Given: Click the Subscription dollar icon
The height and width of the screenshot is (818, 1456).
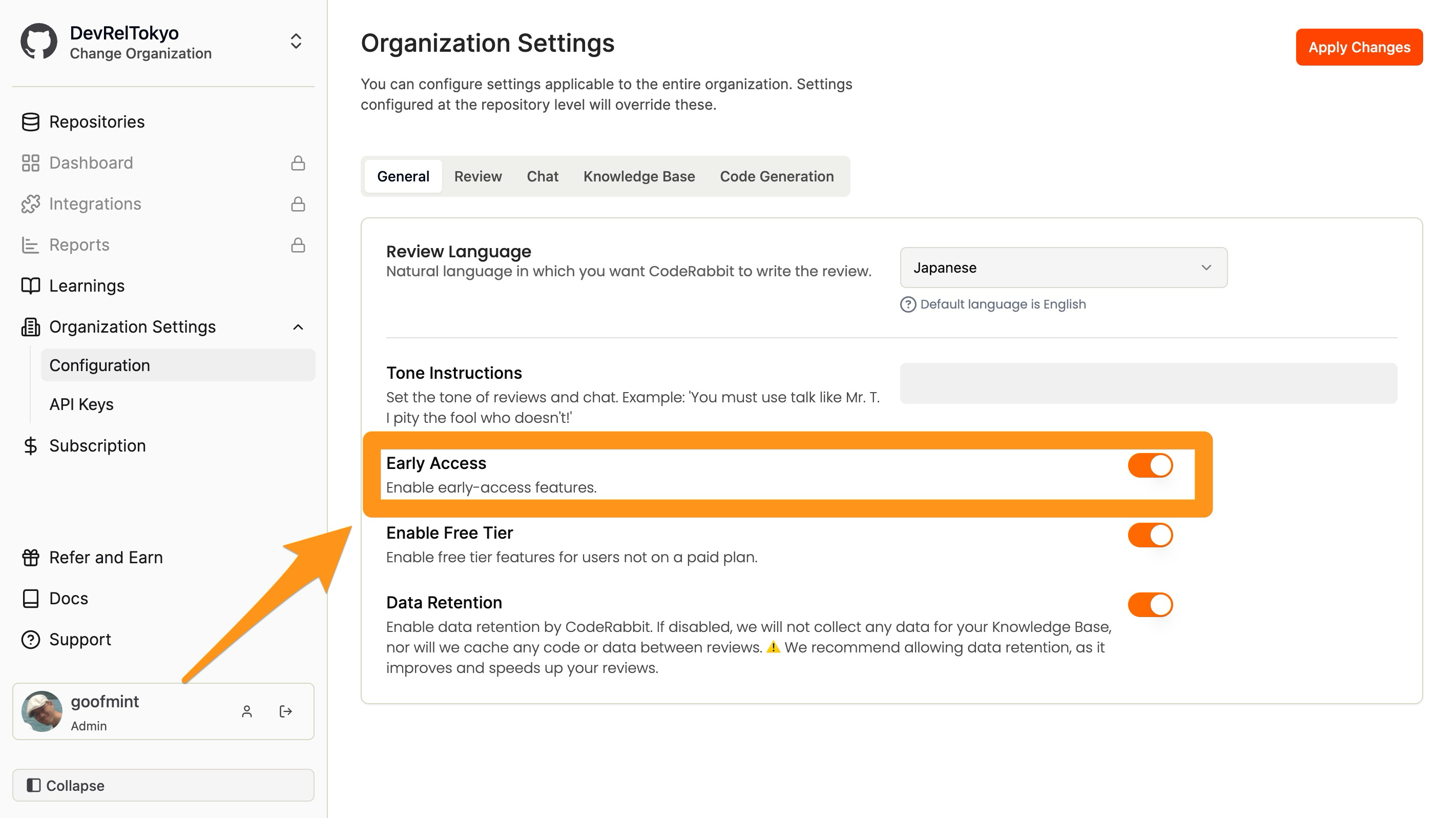Looking at the screenshot, I should click(31, 445).
